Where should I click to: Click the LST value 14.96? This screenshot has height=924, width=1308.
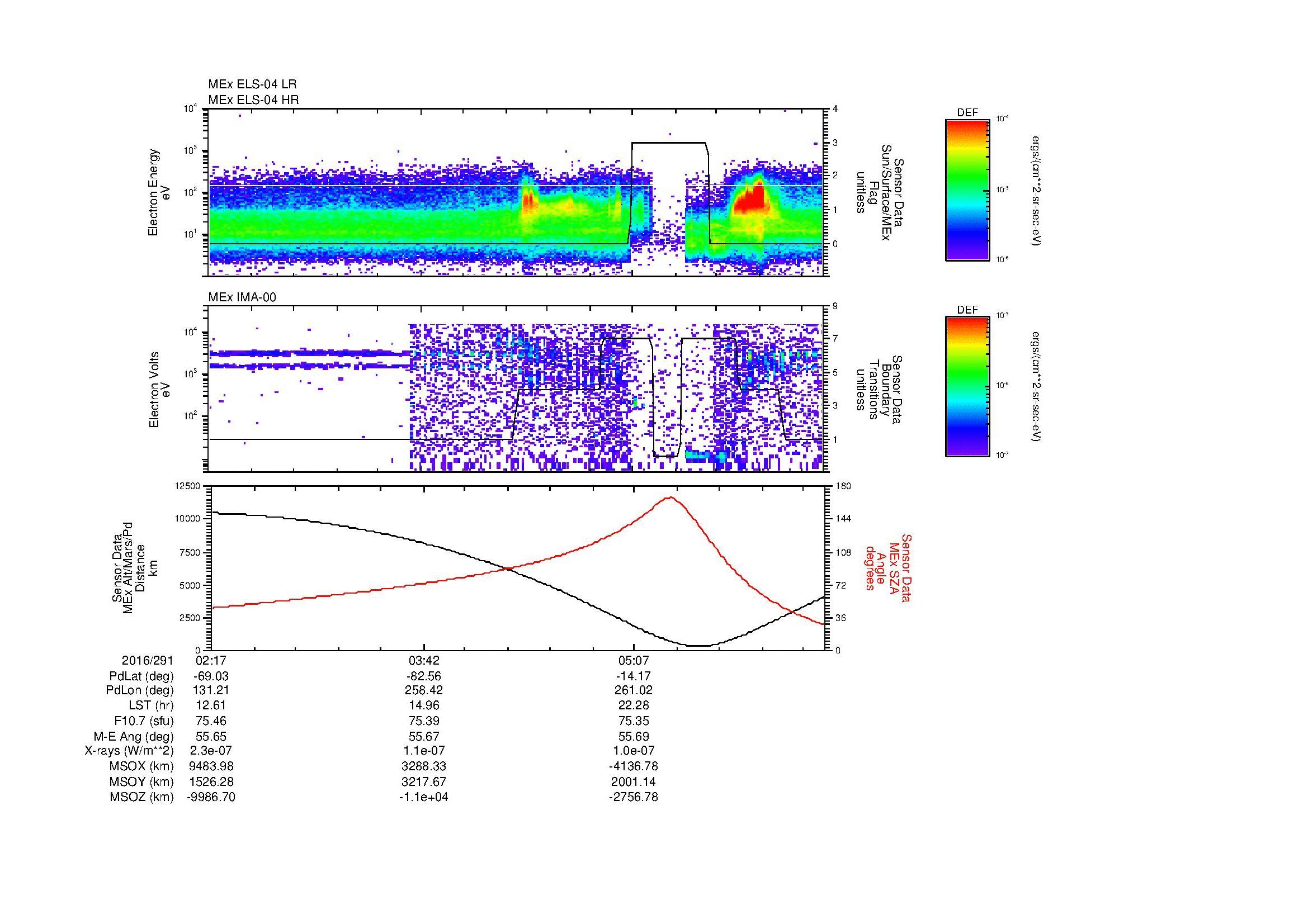click(424, 705)
